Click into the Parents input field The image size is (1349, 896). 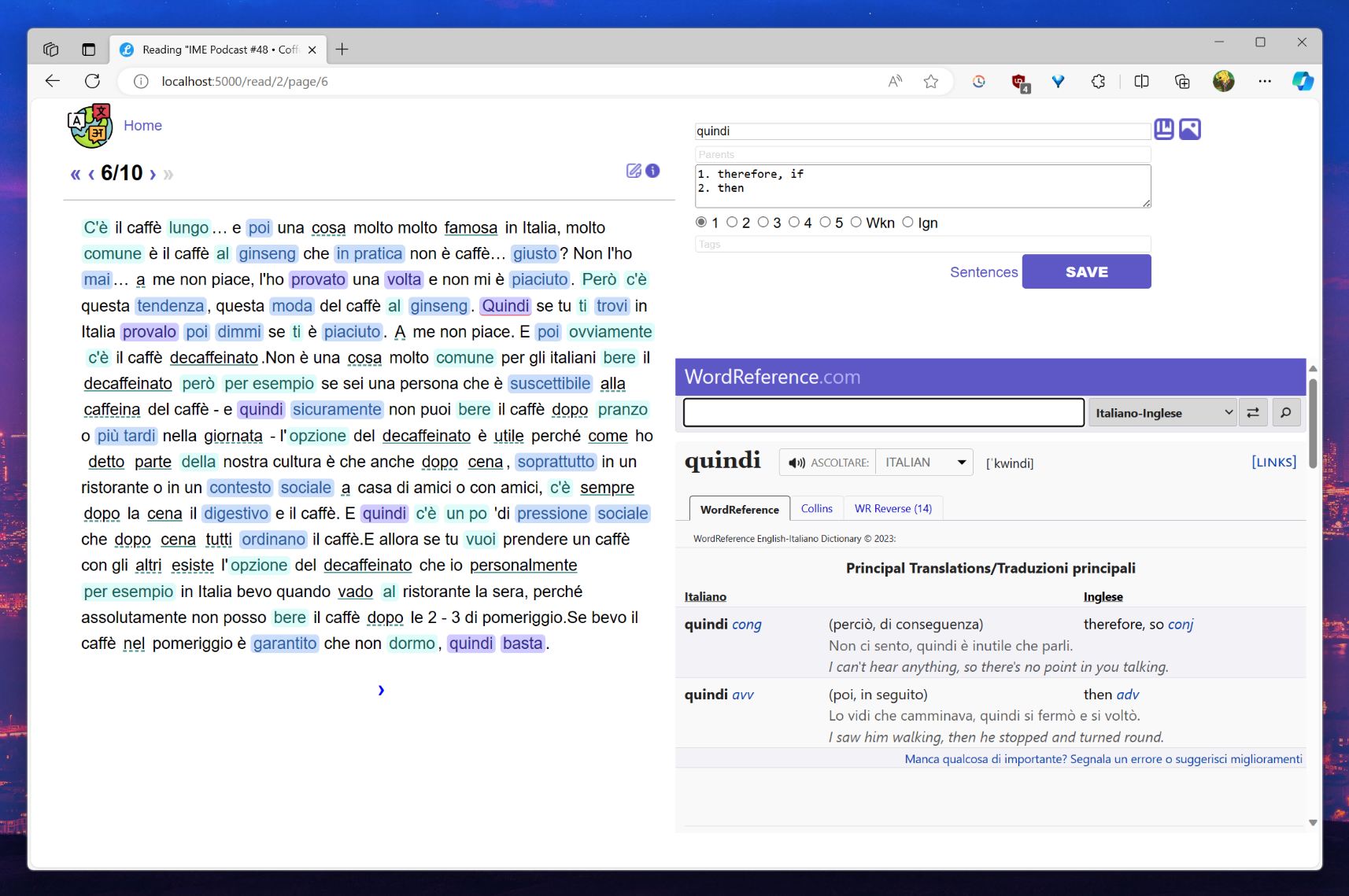pos(922,154)
